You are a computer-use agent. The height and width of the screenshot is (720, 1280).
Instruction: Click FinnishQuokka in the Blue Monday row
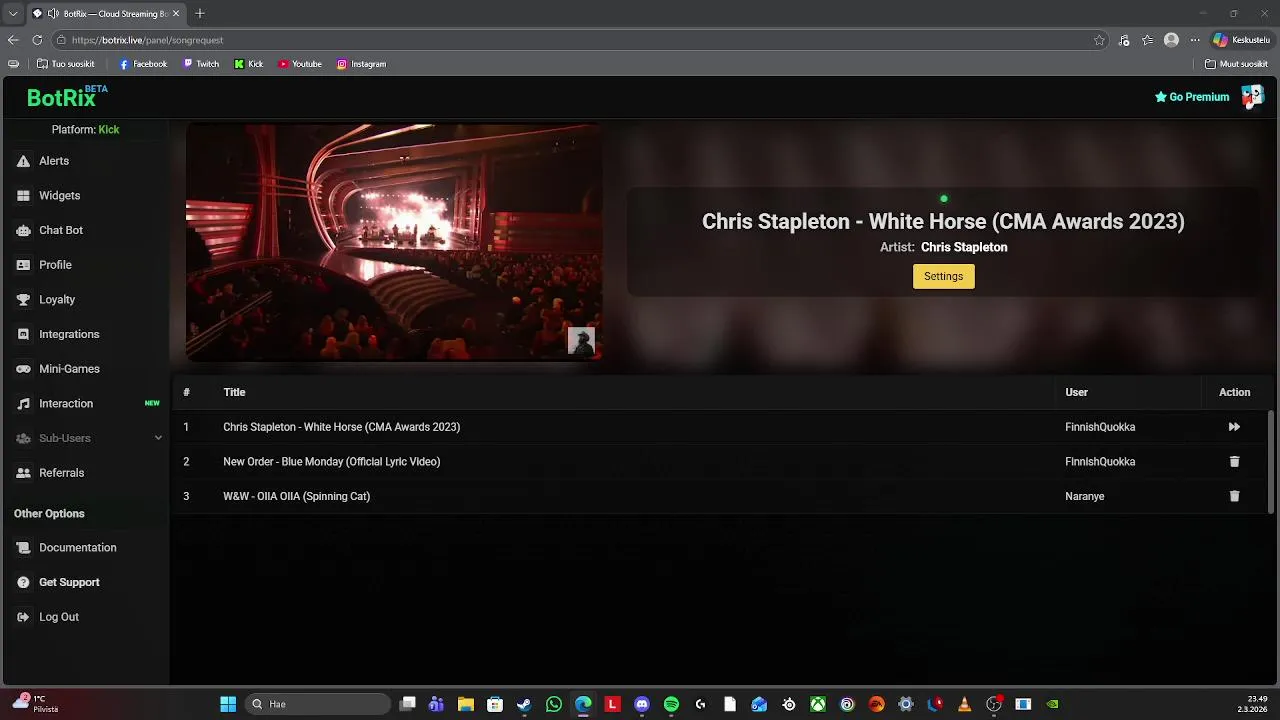[x=1100, y=462]
